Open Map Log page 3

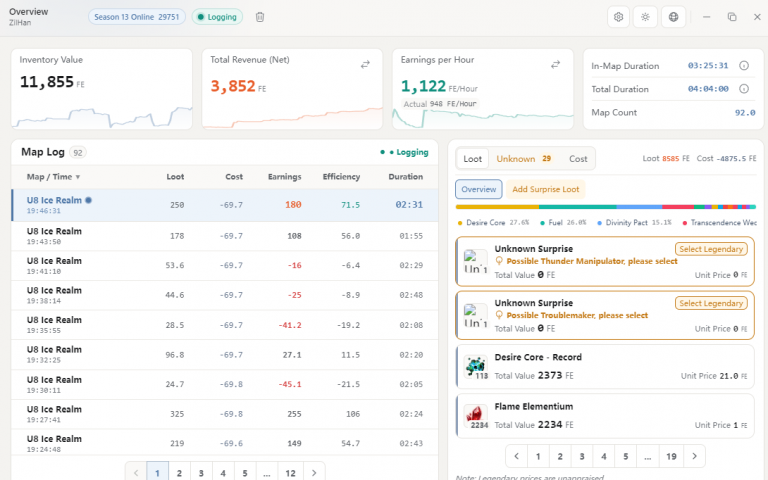[x=201, y=473]
